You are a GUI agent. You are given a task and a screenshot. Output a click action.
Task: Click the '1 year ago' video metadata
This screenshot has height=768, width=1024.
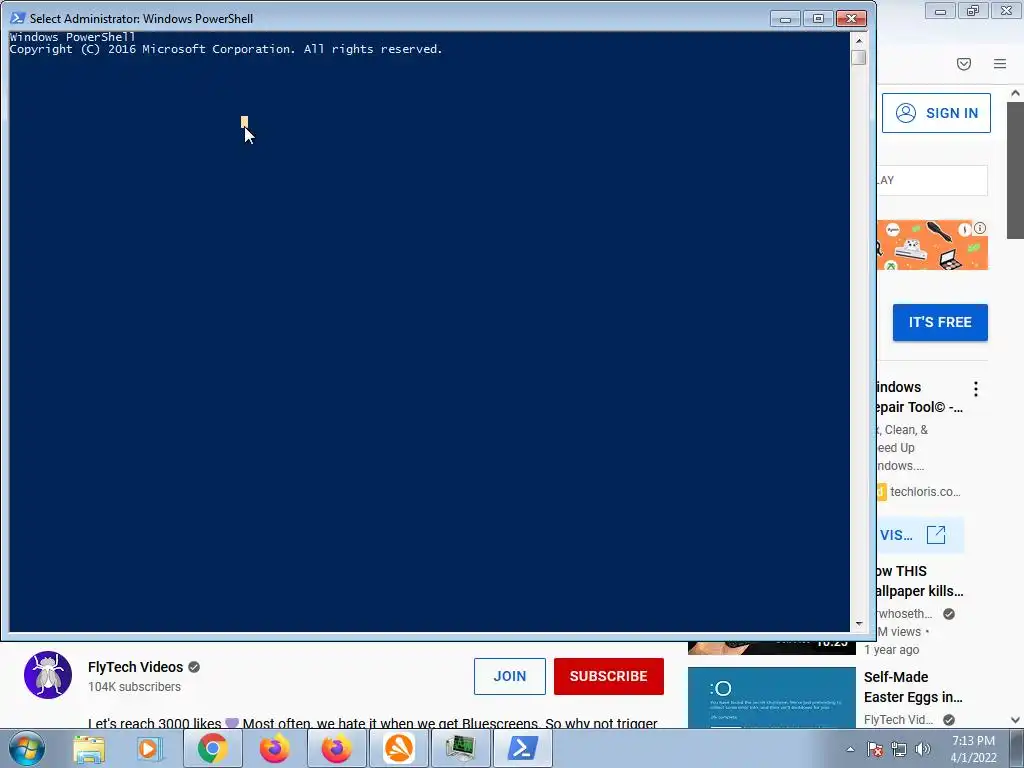click(x=891, y=650)
